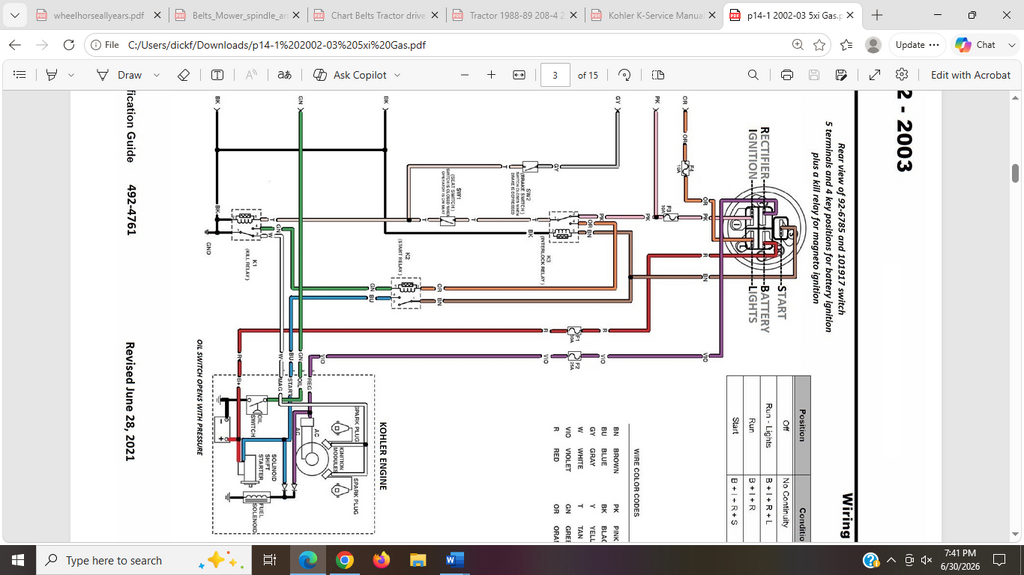Click Edit with Acrobat
Screen dimensions: 1024x575
[x=970, y=75]
